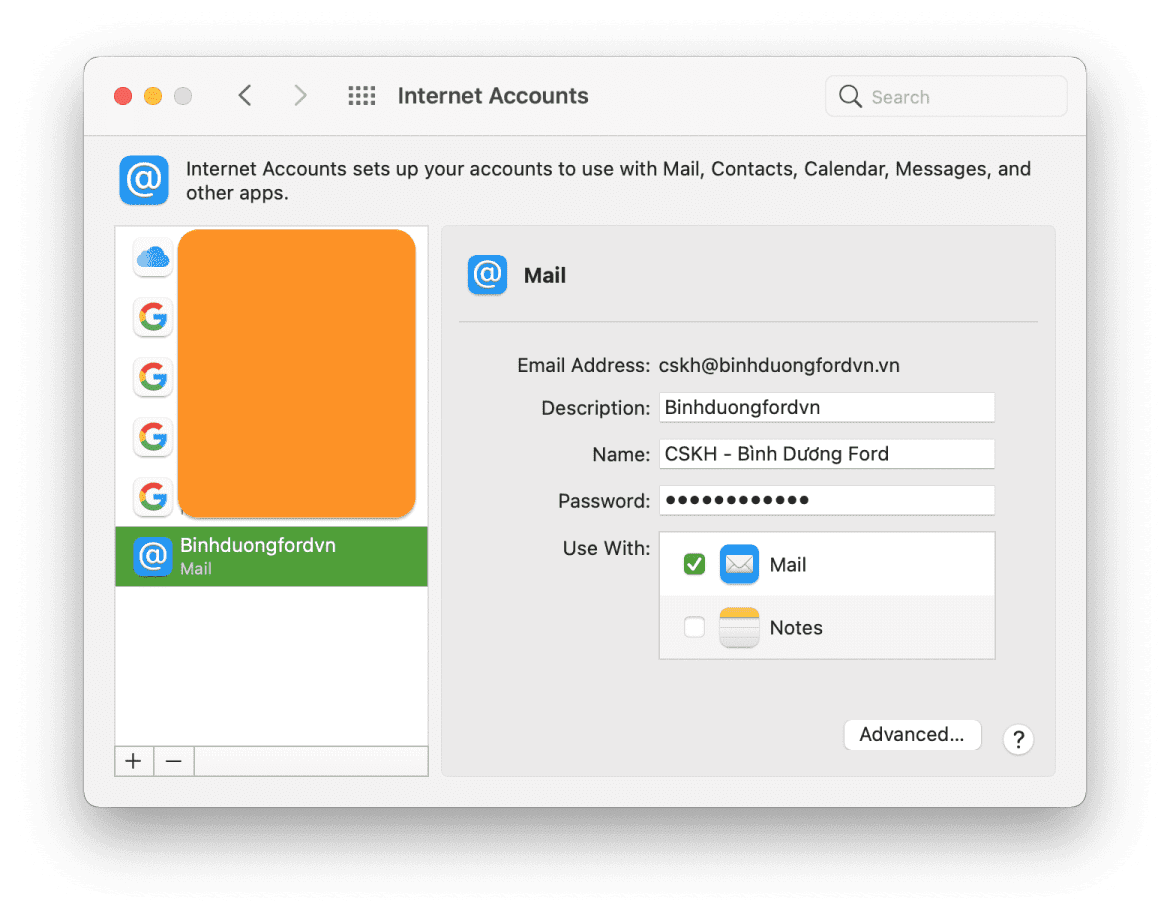Click the Notes app icon beside its checkbox
This screenshot has height=918, width=1170.
(739, 627)
